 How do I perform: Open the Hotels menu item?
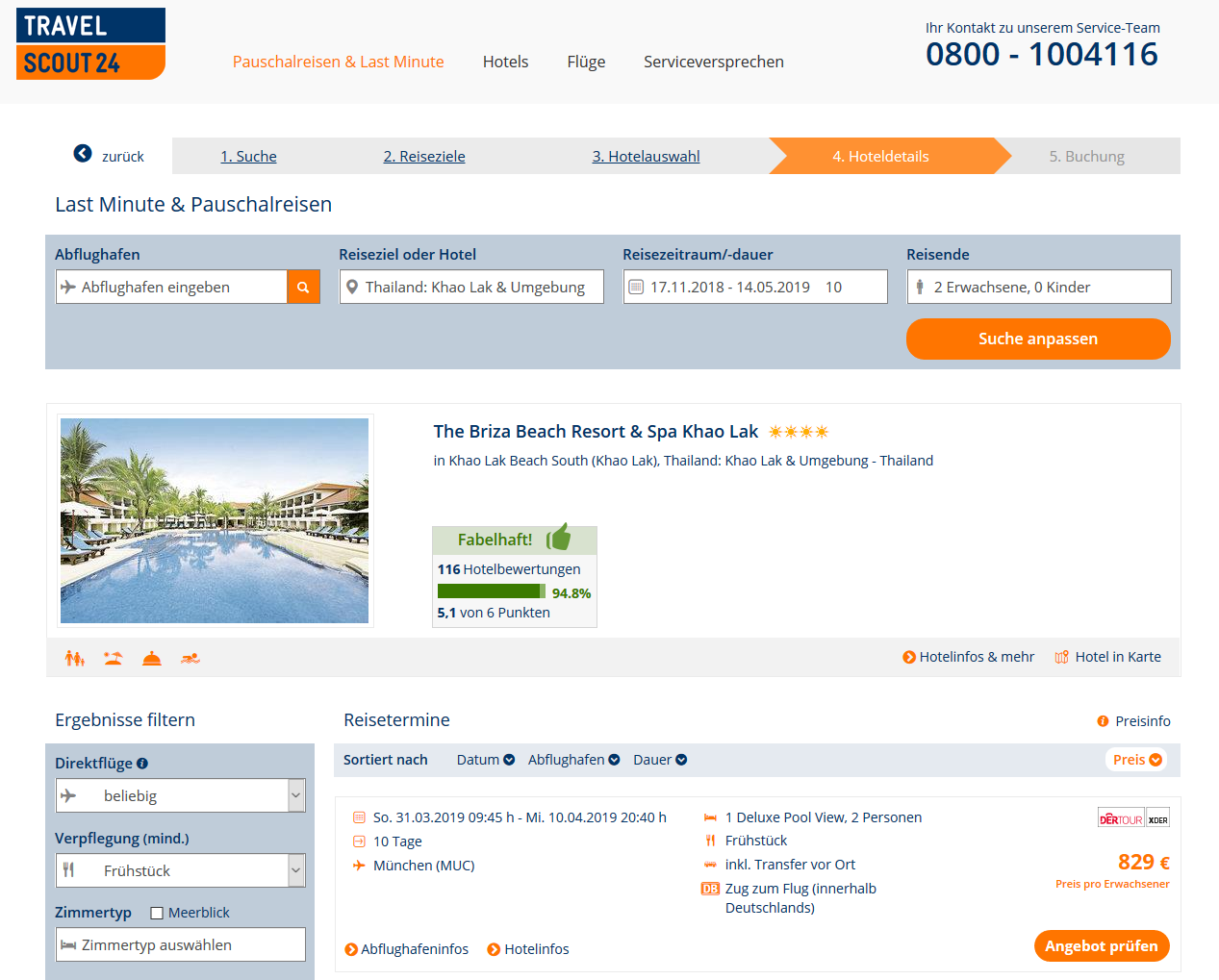[505, 62]
